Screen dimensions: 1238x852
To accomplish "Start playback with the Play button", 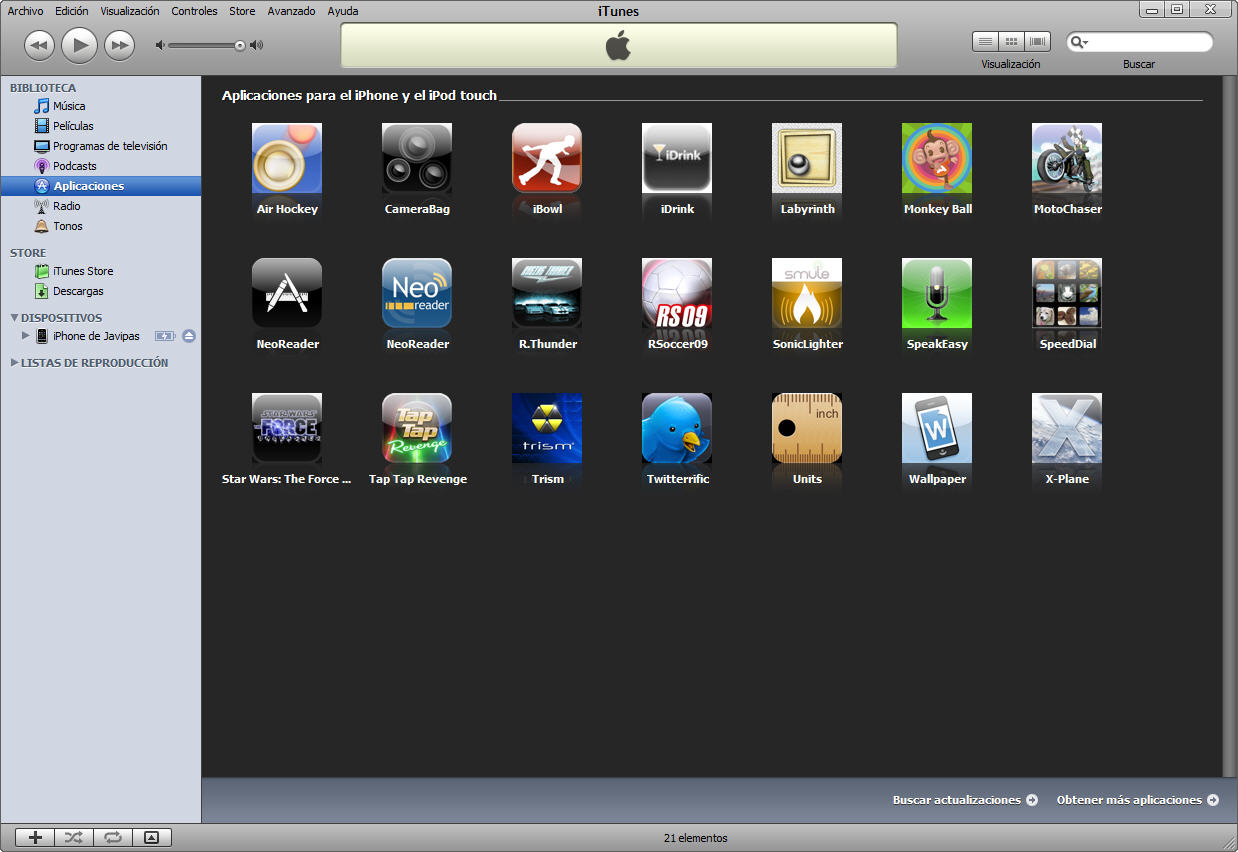I will [x=79, y=45].
